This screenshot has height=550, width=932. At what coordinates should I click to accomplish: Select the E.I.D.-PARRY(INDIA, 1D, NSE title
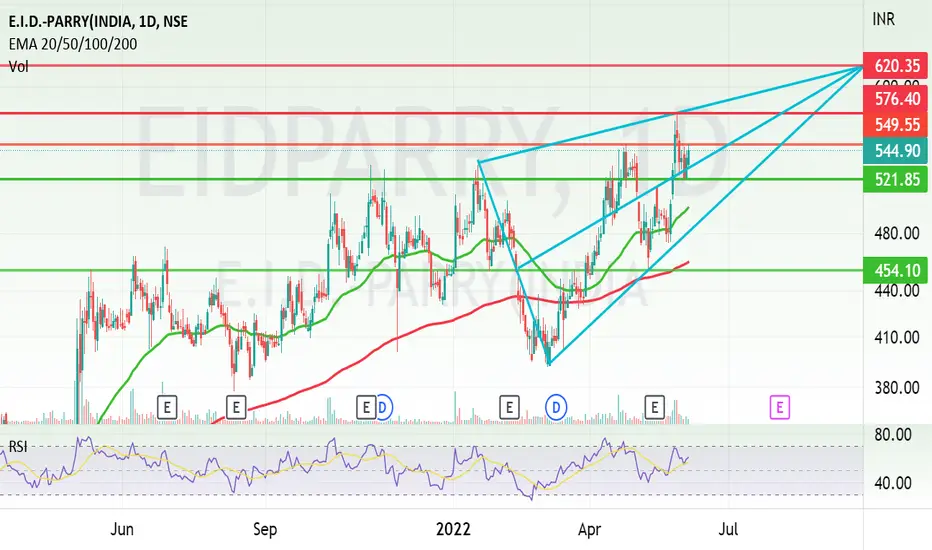(x=98, y=22)
